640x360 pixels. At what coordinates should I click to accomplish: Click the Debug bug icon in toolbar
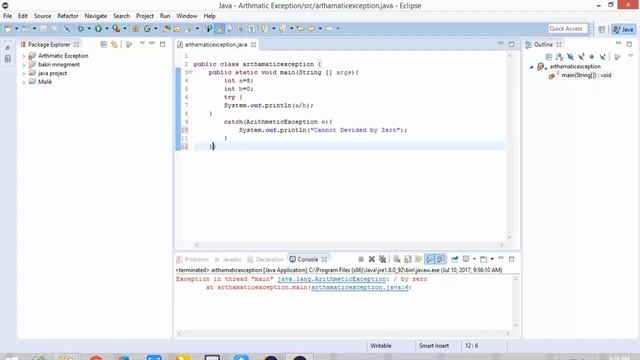click(80, 29)
